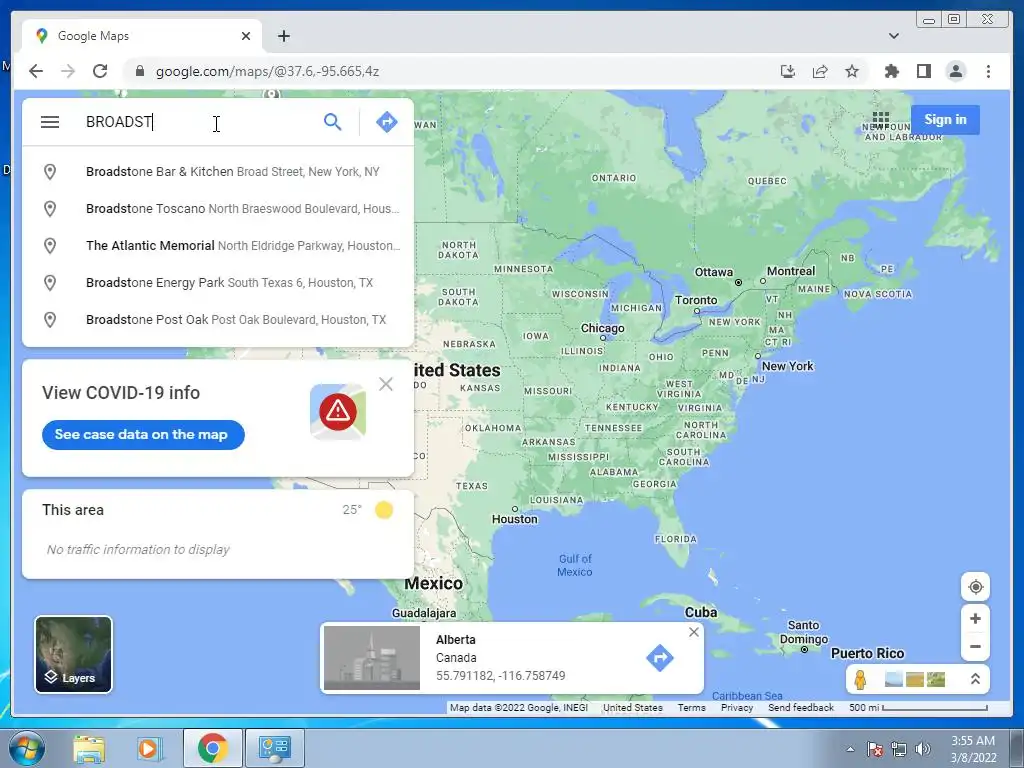Reload the page in Chrome

click(x=100, y=71)
